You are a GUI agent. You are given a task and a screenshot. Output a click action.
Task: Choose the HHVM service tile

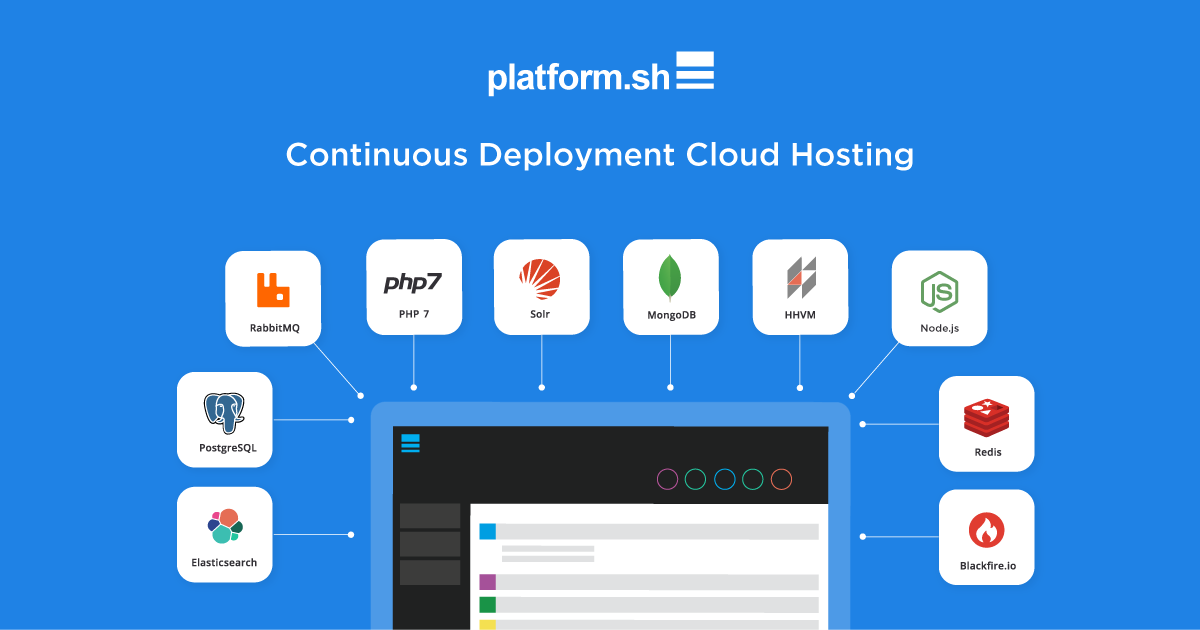coord(800,287)
